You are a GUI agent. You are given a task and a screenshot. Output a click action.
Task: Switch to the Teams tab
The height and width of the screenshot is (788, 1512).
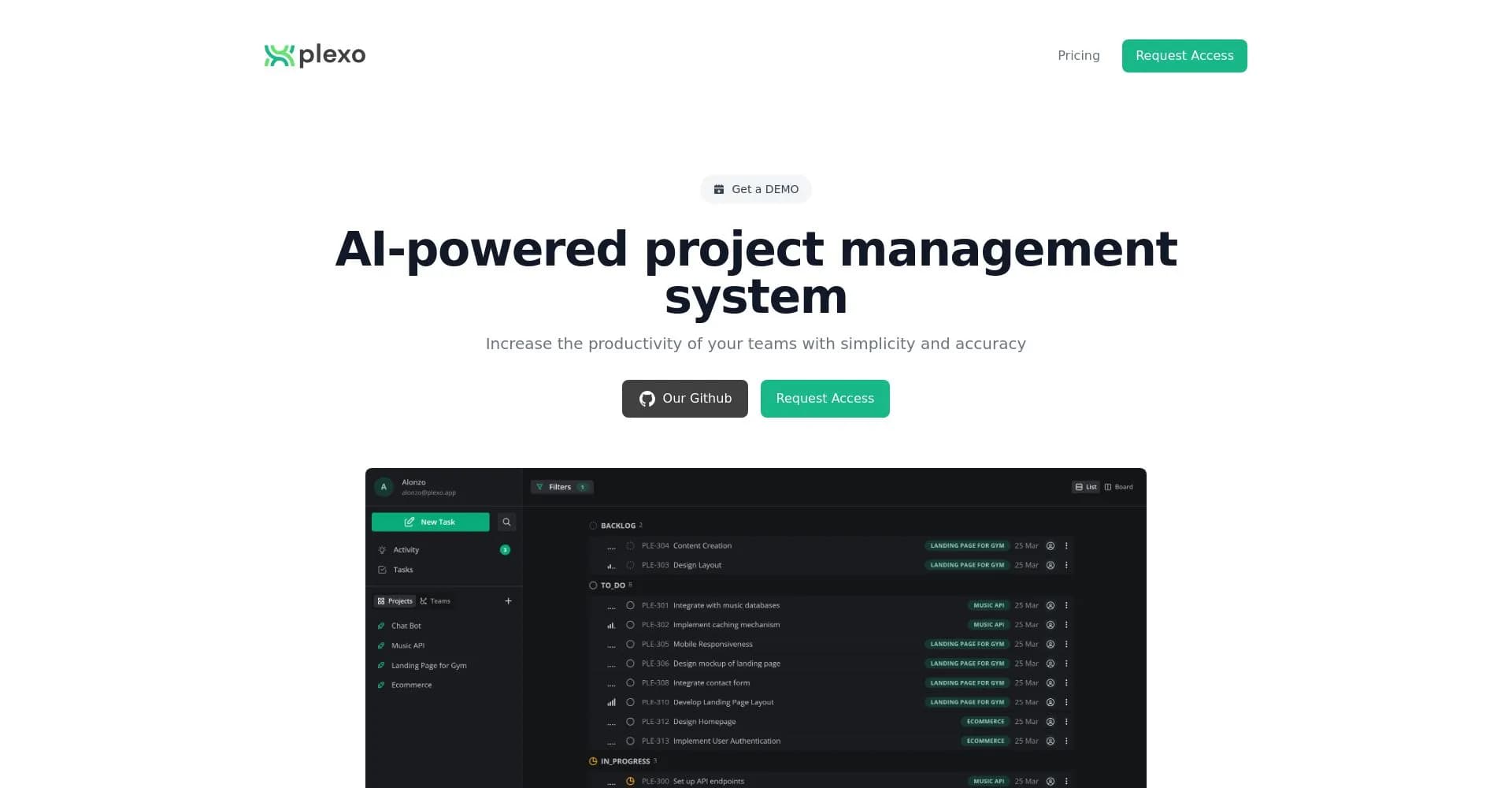click(435, 601)
